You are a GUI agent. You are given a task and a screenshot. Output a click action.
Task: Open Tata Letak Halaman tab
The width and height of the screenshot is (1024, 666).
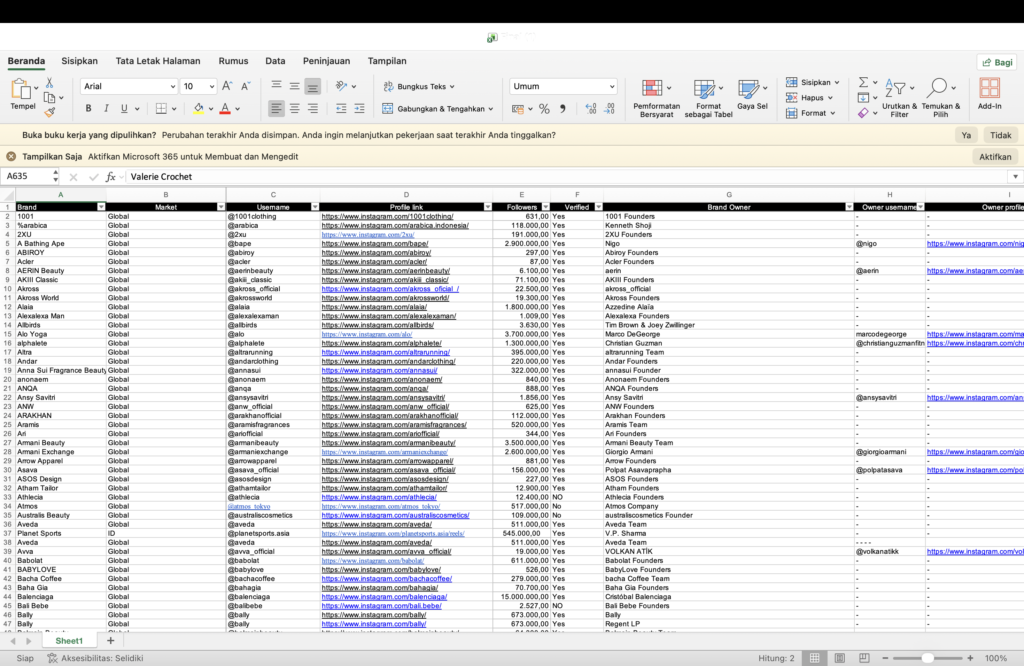(158, 61)
